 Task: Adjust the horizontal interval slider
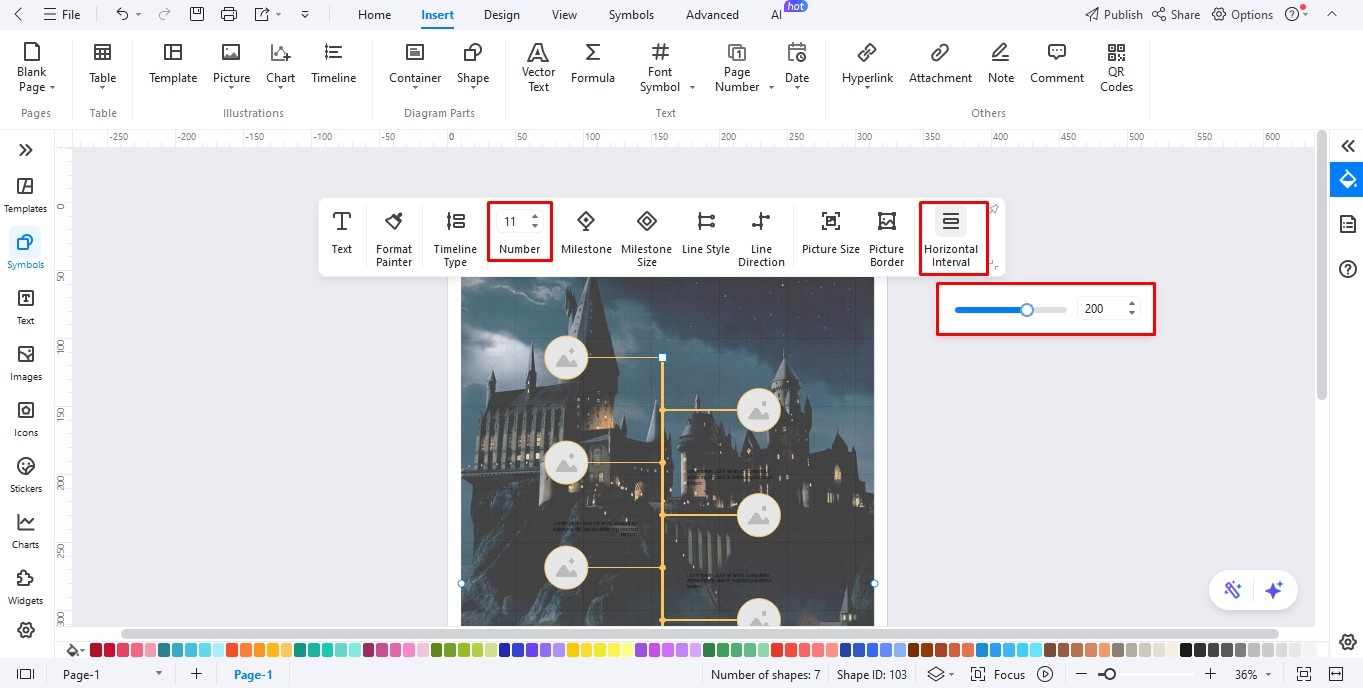pos(1010,310)
